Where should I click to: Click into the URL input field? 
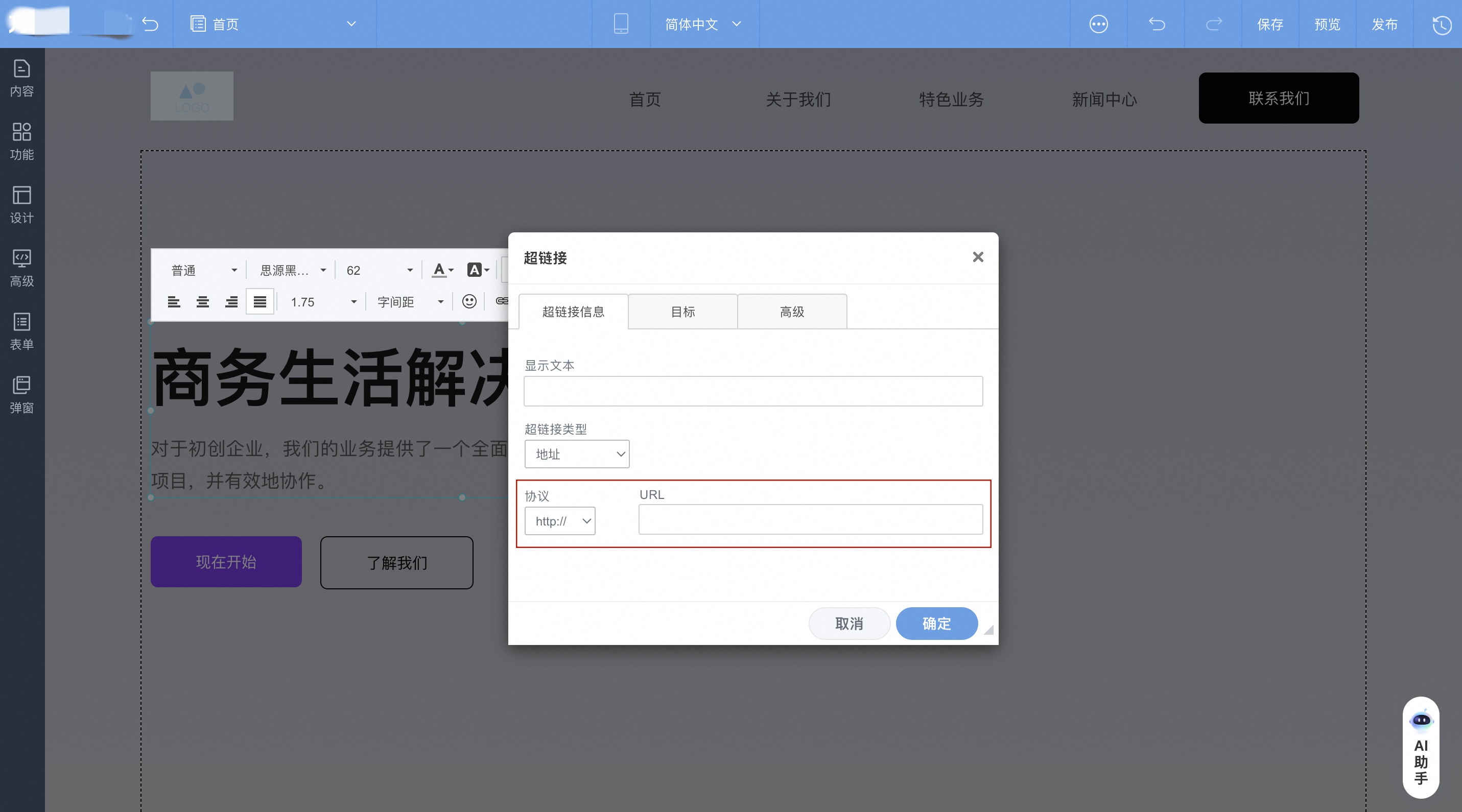[x=811, y=519]
